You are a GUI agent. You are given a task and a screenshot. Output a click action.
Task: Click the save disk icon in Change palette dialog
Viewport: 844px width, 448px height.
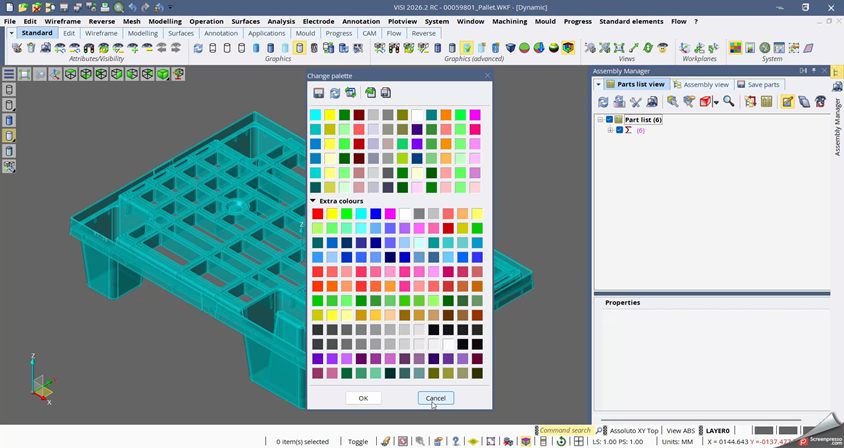click(x=319, y=93)
